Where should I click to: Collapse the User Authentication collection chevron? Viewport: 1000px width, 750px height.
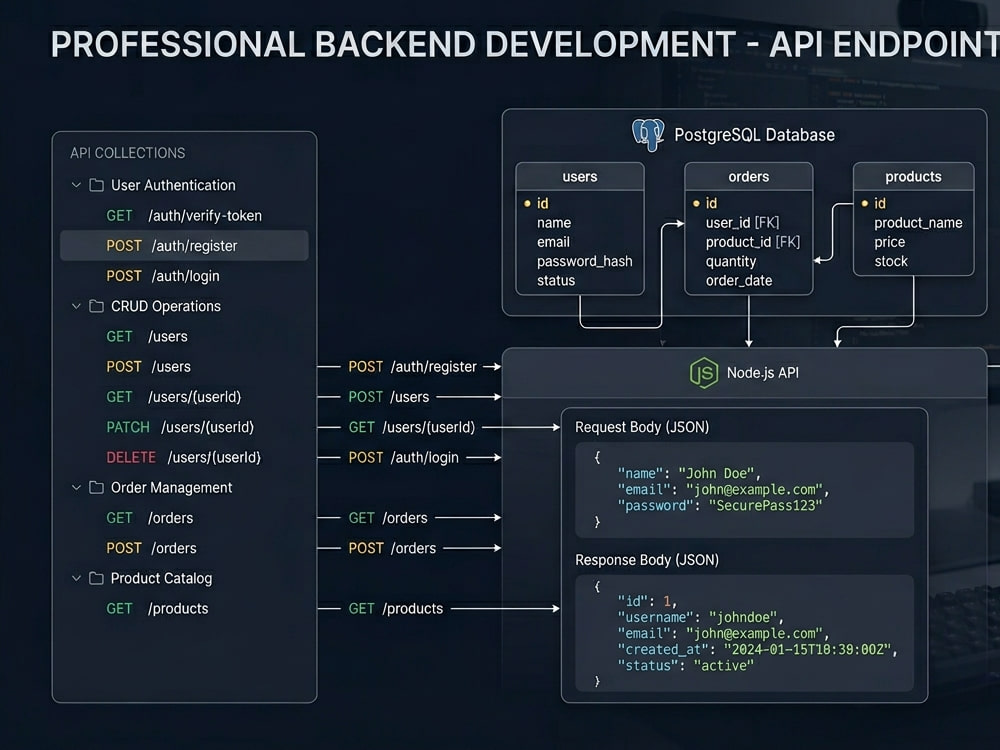(x=76, y=185)
